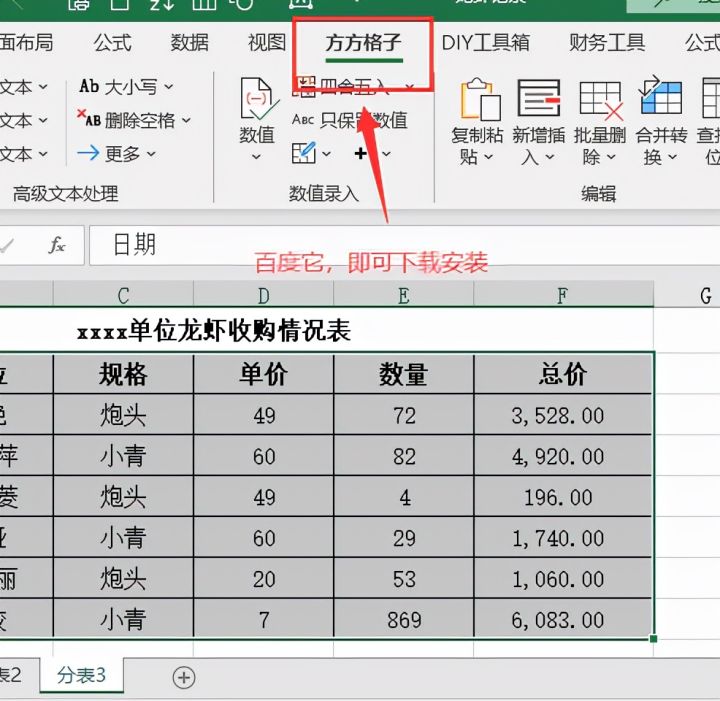Add a new sheet with plus button
Screen dimensions: 720x701
click(x=184, y=677)
